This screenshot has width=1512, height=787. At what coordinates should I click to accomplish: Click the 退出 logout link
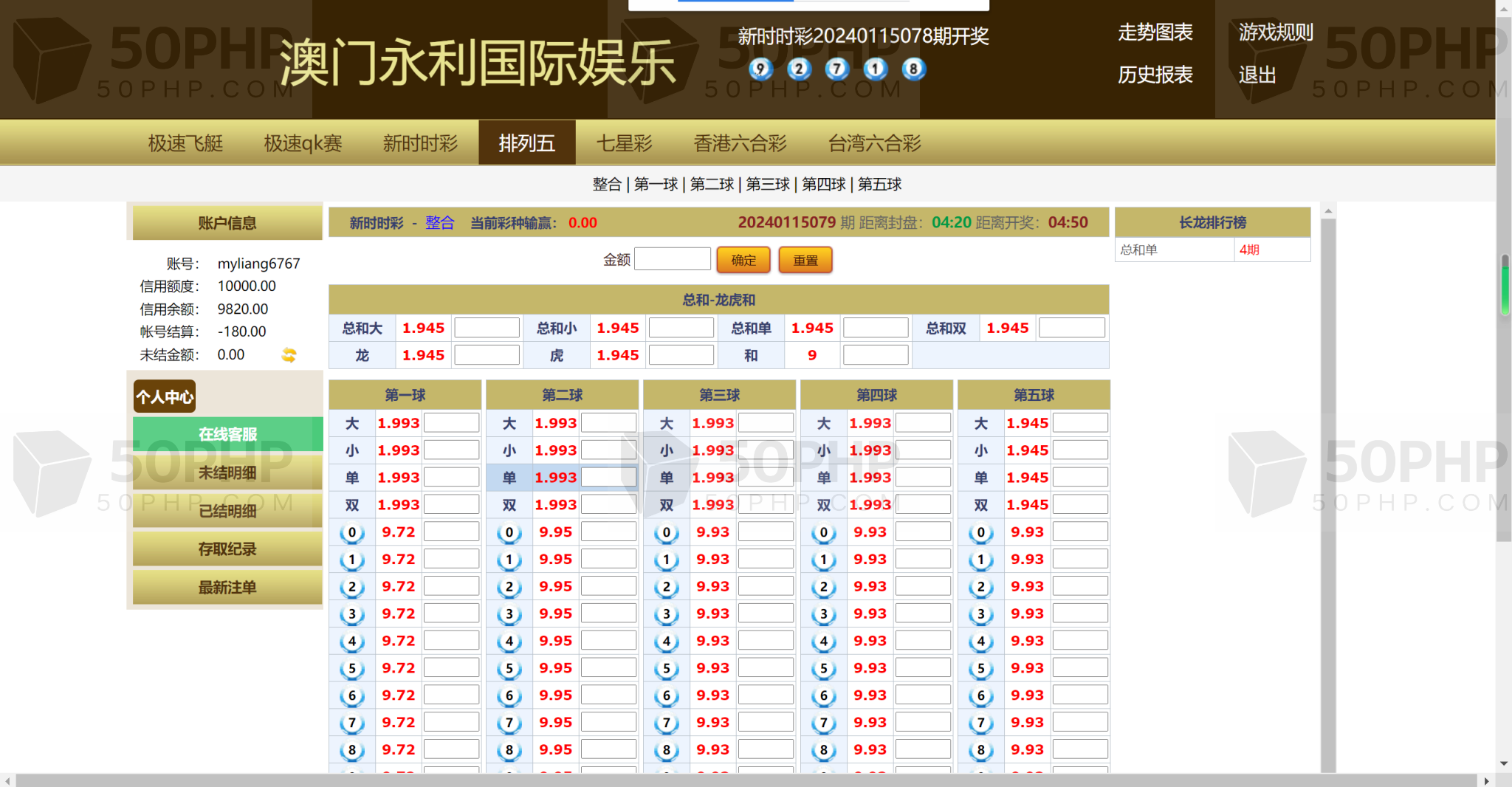(1257, 75)
